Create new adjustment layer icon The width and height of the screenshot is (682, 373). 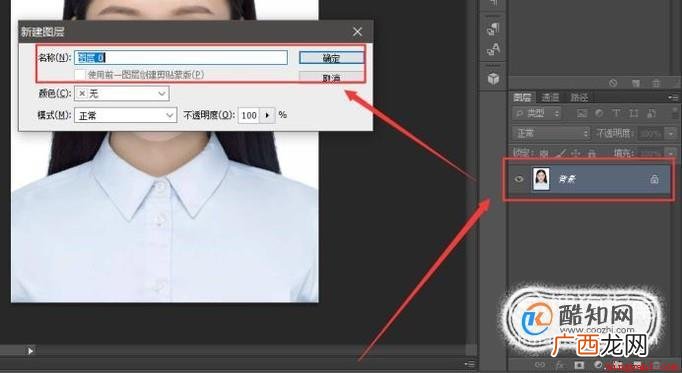coord(598,365)
